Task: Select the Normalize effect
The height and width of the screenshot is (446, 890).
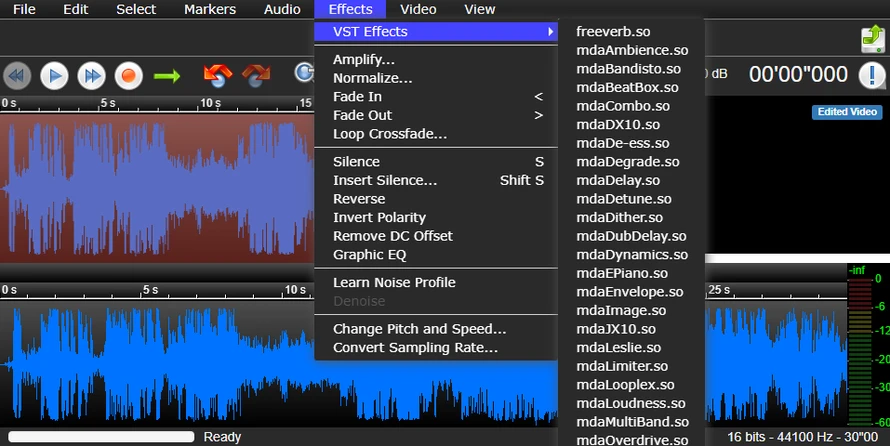Action: tap(372, 78)
